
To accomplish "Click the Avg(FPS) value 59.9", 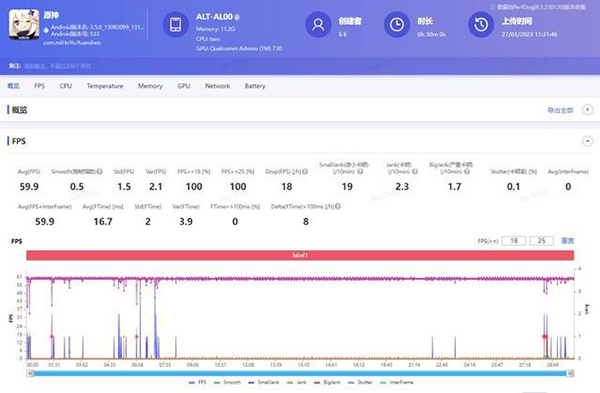I will point(29,187).
